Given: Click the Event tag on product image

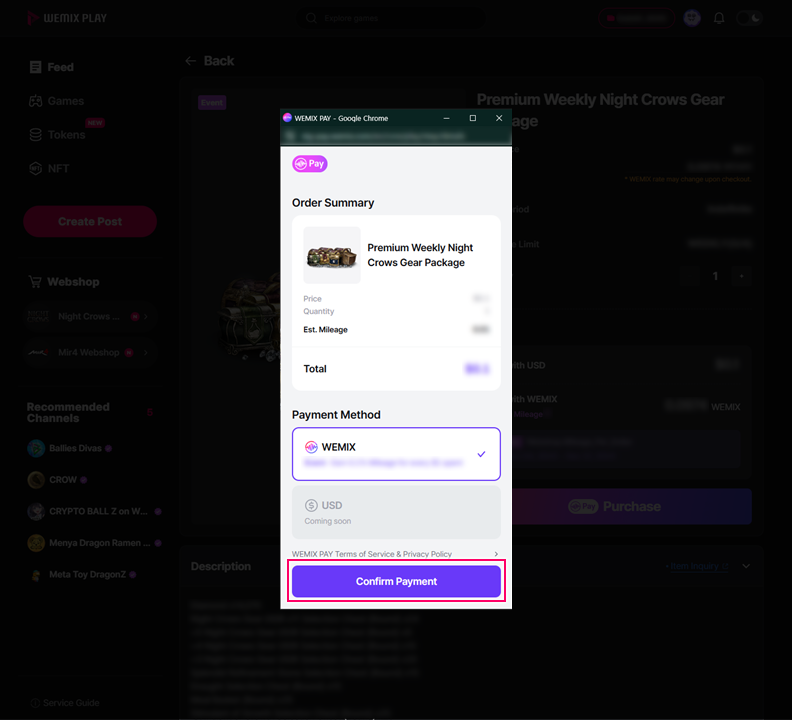Looking at the screenshot, I should pyautogui.click(x=212, y=103).
